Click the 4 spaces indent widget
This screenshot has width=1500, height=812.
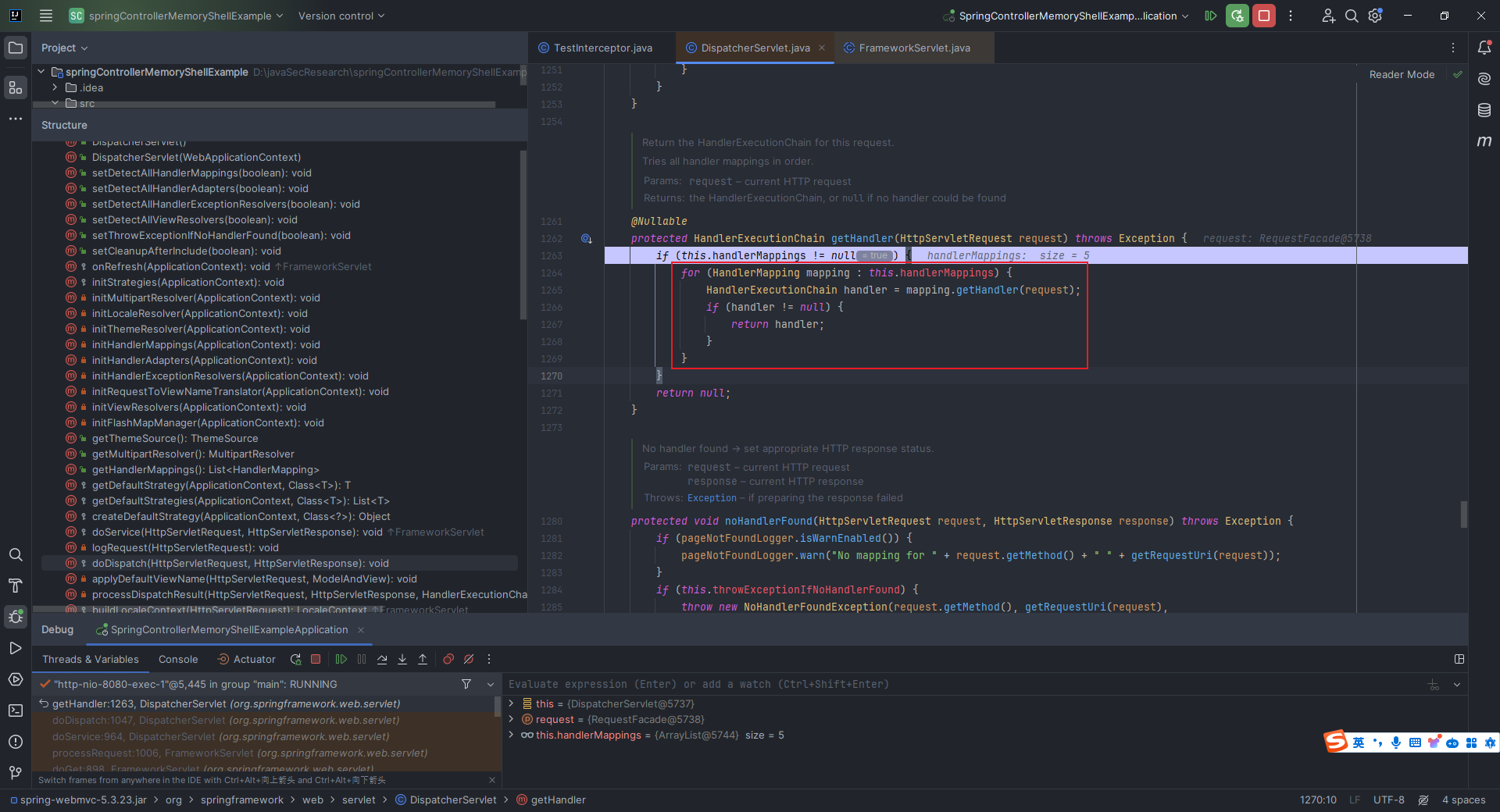pos(1463,800)
